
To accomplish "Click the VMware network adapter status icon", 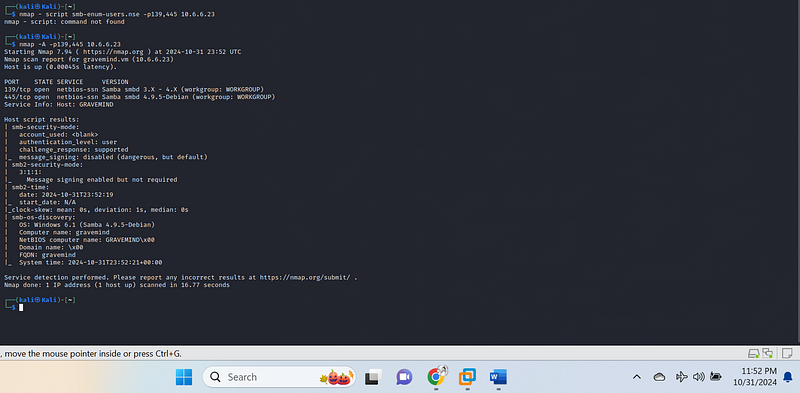I will [x=768, y=353].
